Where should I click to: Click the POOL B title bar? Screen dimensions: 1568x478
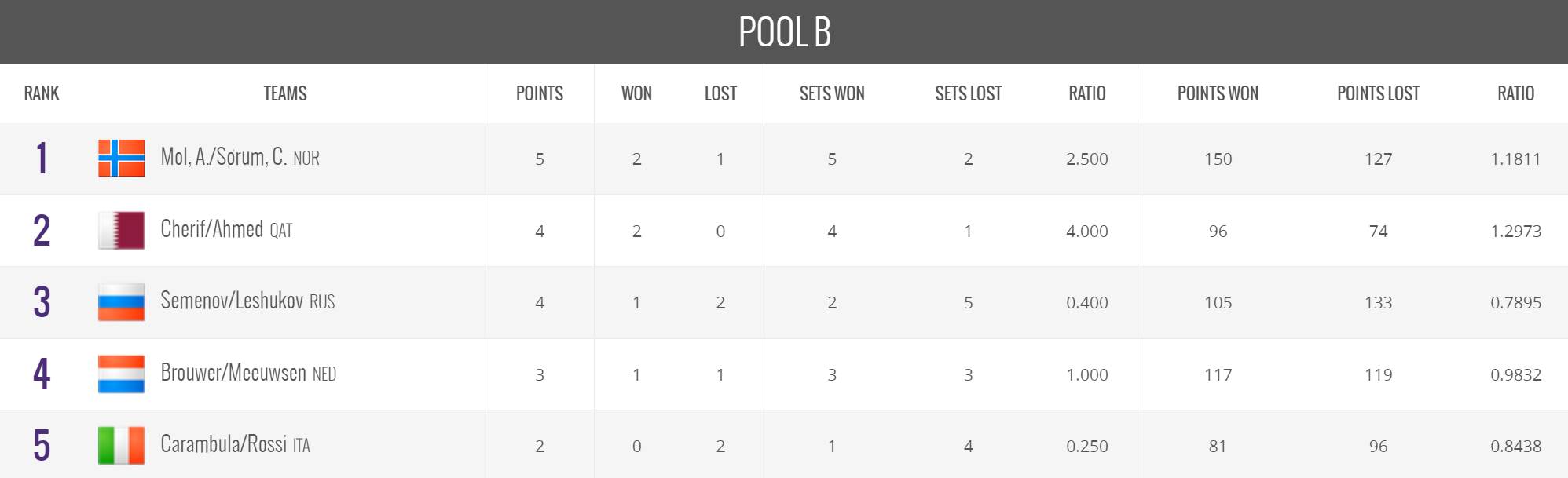click(784, 32)
